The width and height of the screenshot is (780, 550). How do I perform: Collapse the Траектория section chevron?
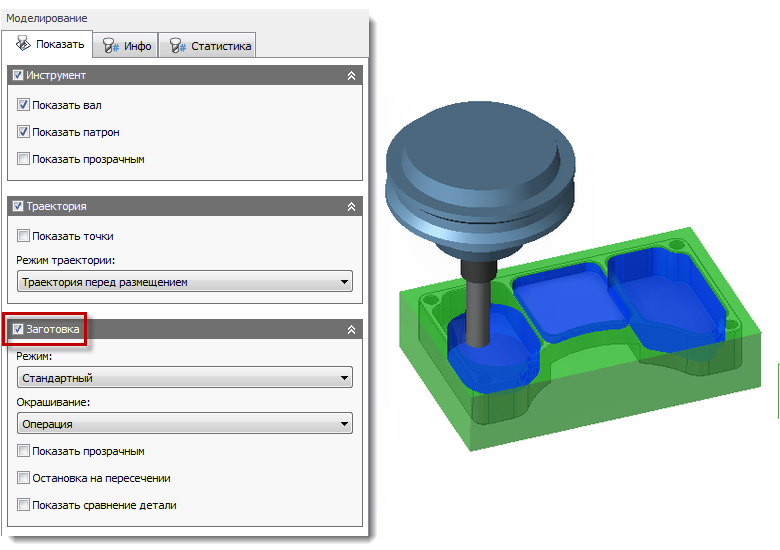pyautogui.click(x=351, y=206)
